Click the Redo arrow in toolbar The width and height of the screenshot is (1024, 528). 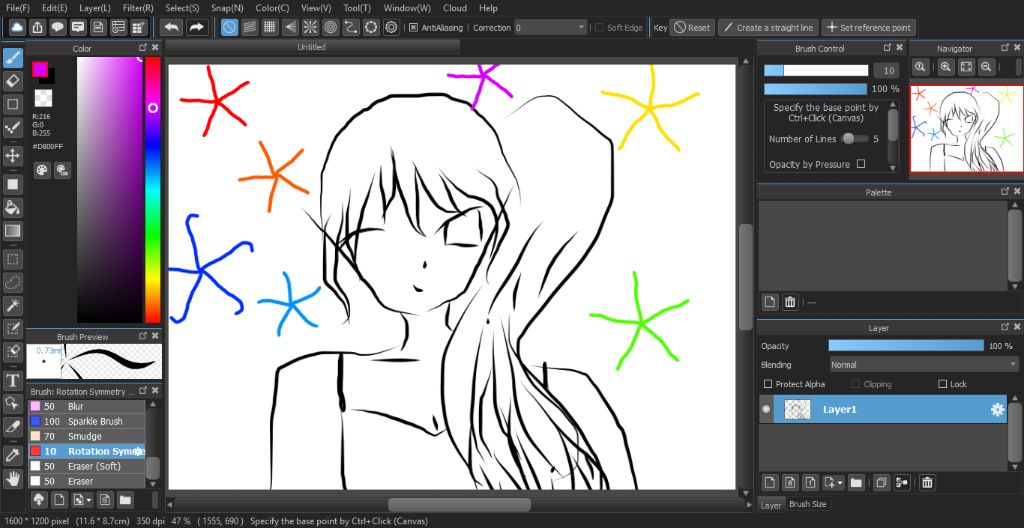(195, 27)
